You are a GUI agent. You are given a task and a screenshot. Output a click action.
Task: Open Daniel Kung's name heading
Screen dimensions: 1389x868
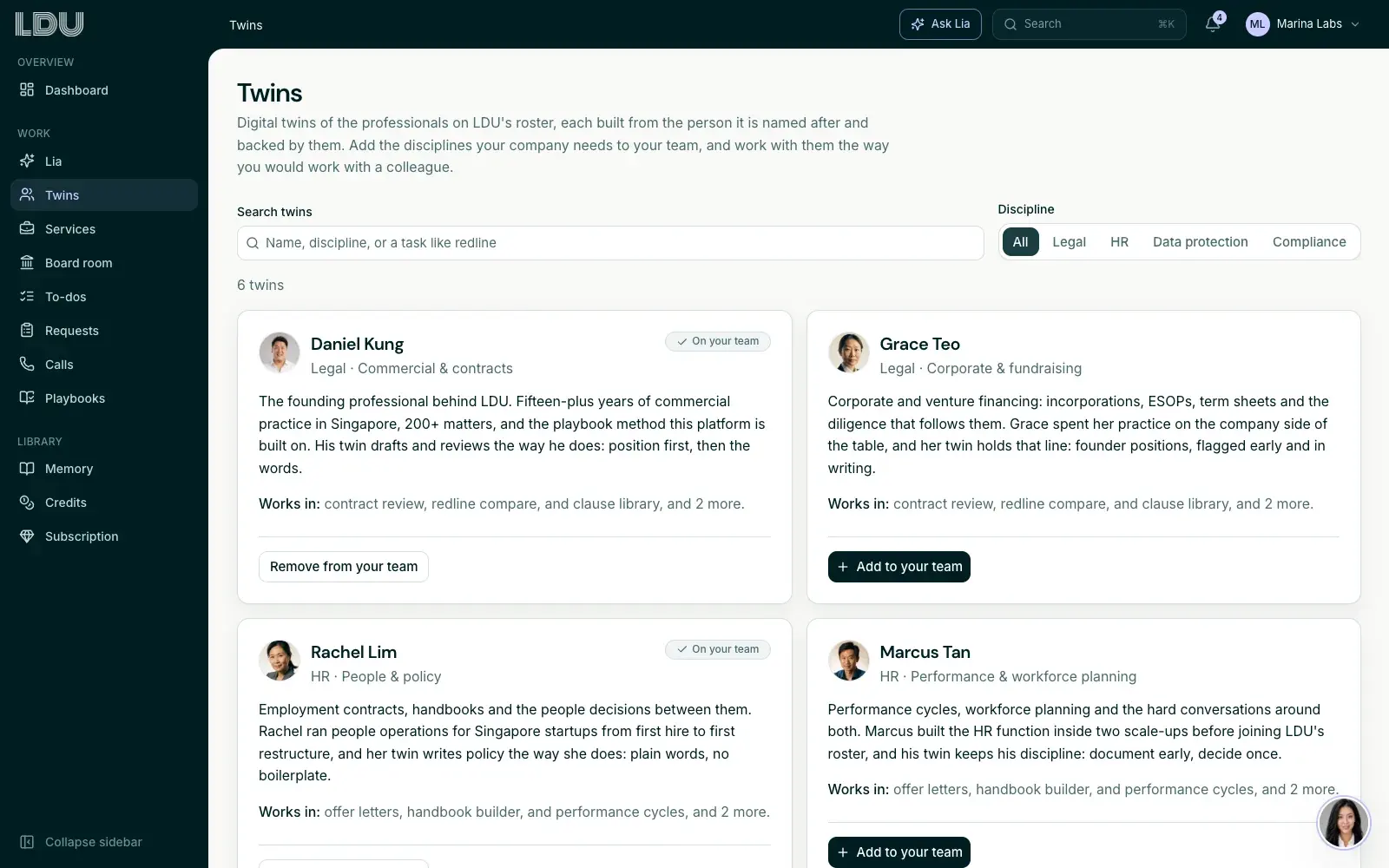(357, 344)
